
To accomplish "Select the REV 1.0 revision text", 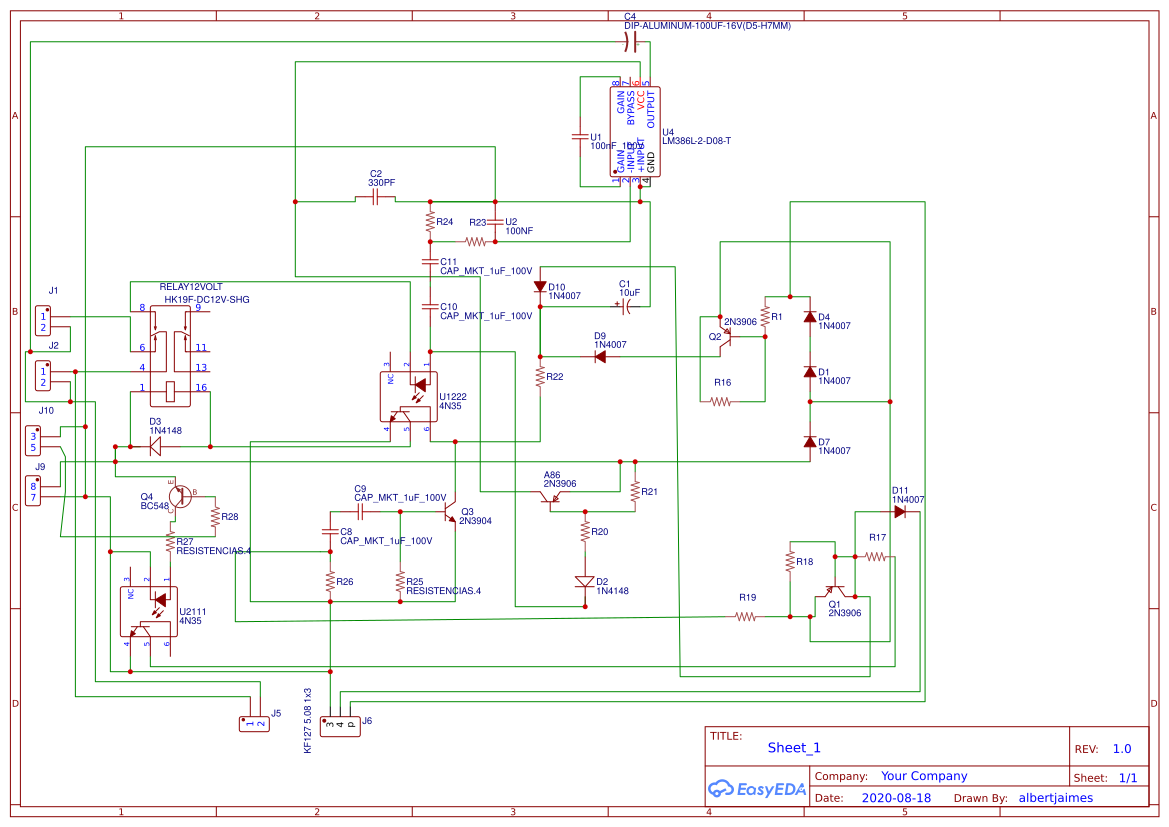I will tap(1121, 747).
